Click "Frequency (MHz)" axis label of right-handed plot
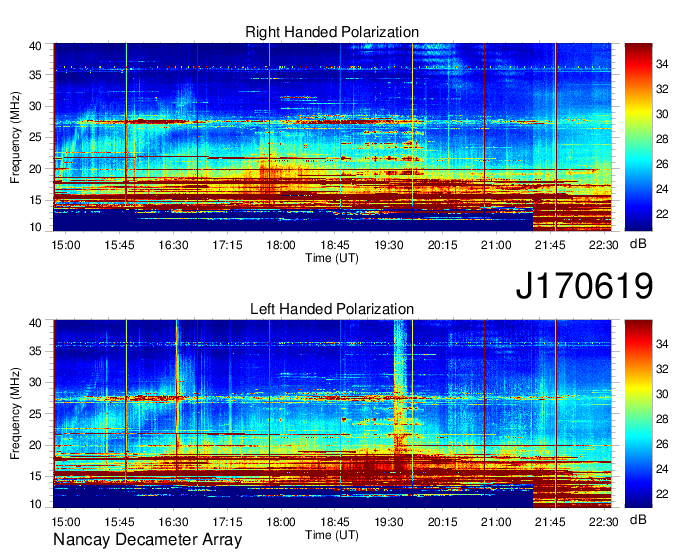This screenshot has width=680, height=552. tap(15, 137)
